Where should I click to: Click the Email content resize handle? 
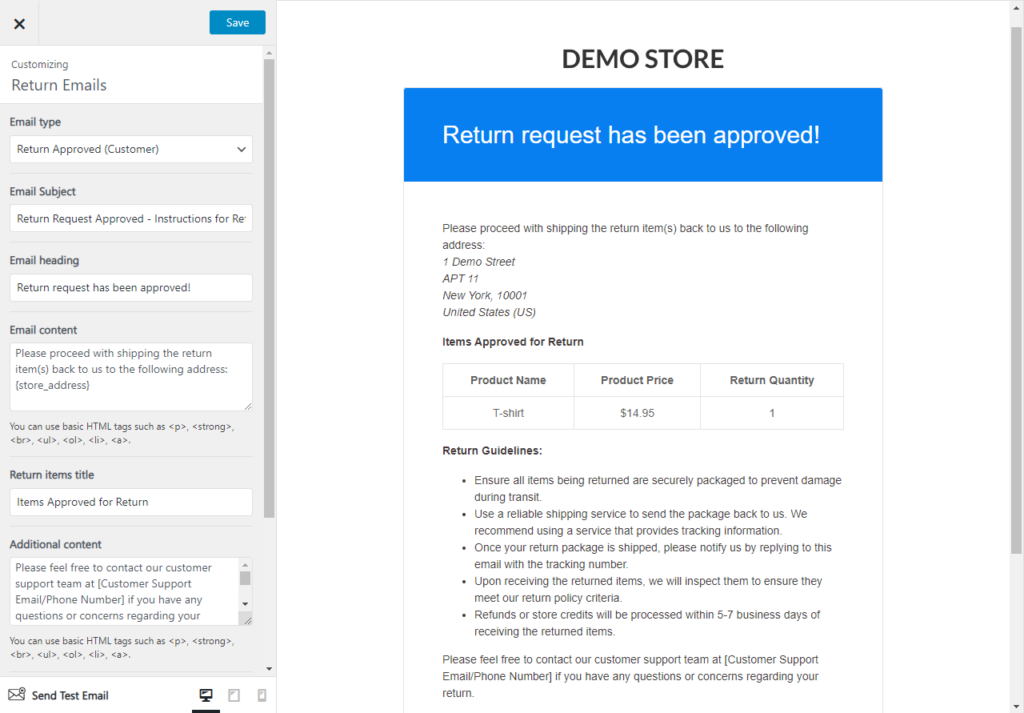pyautogui.click(x=247, y=406)
